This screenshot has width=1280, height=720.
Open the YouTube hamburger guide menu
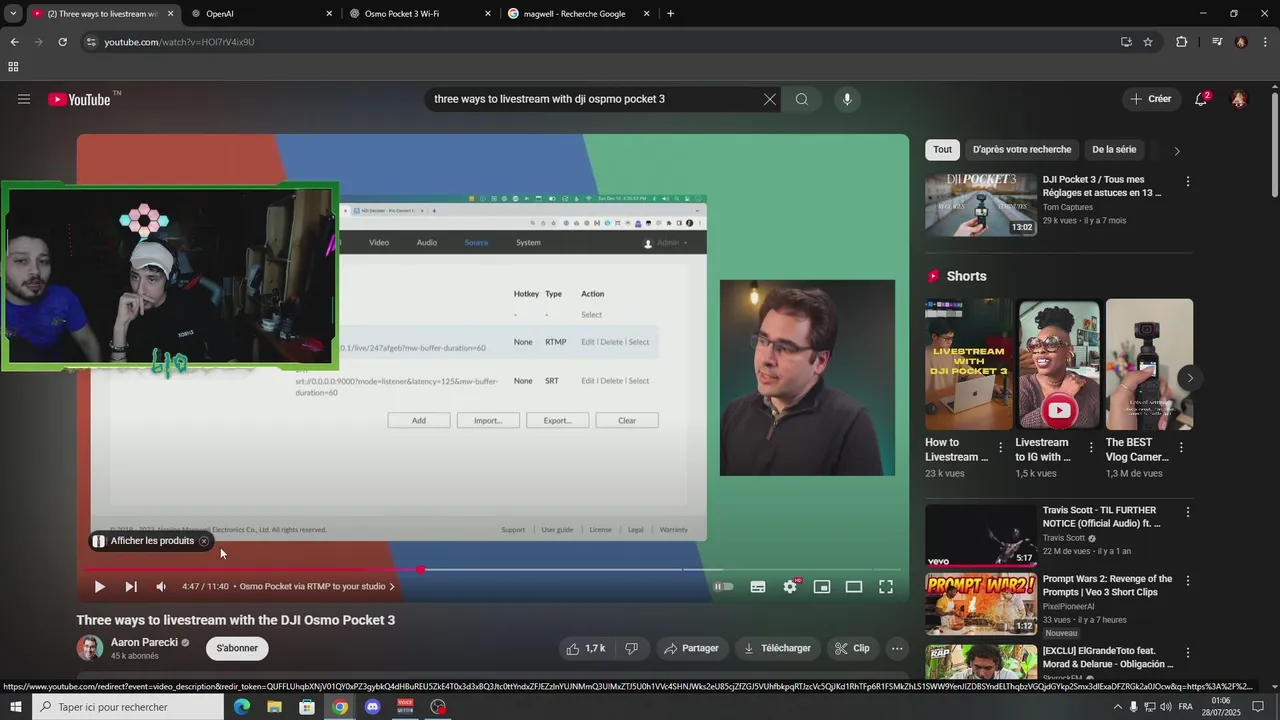(24, 99)
